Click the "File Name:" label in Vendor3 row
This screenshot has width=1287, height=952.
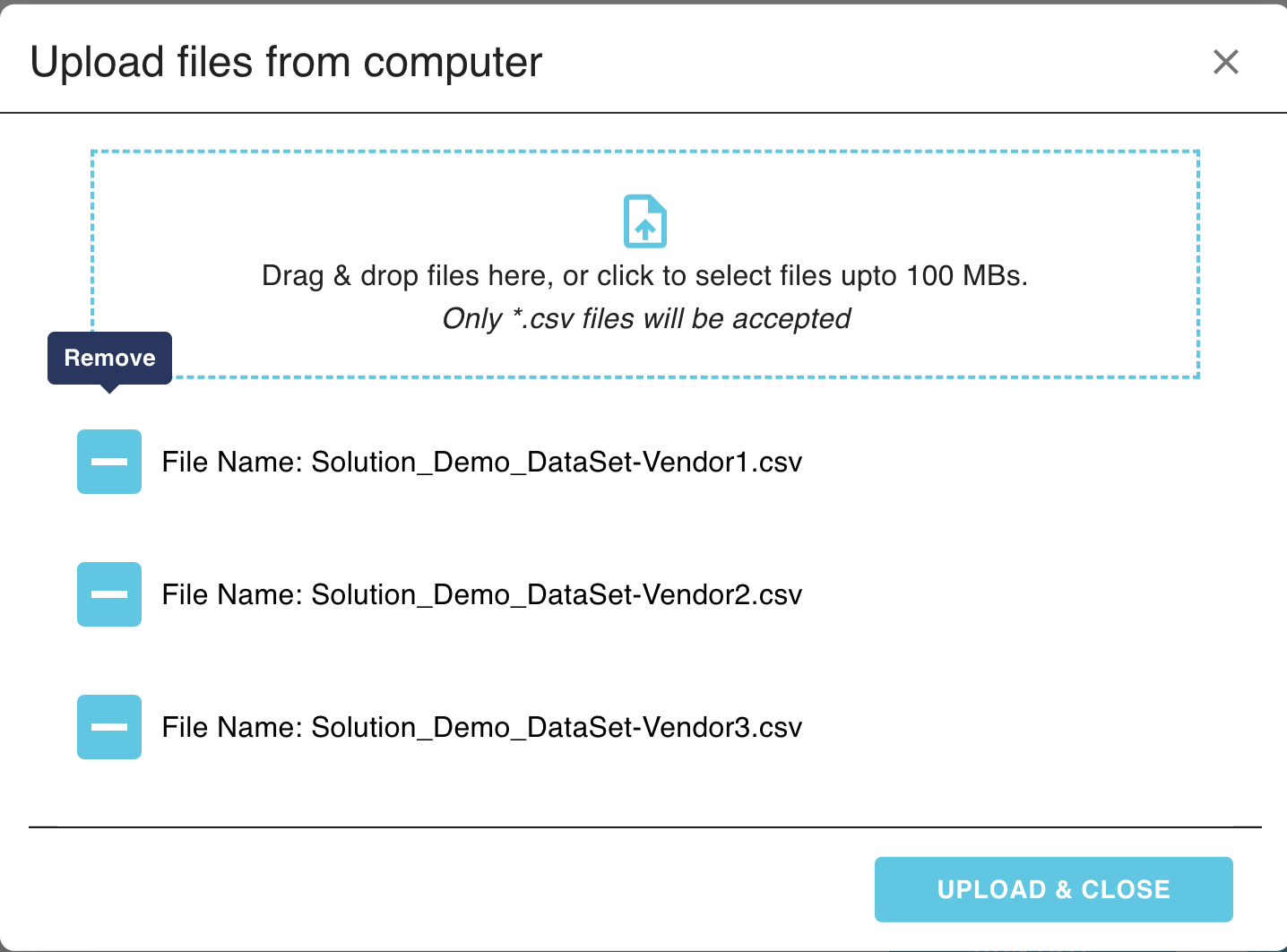(x=232, y=728)
